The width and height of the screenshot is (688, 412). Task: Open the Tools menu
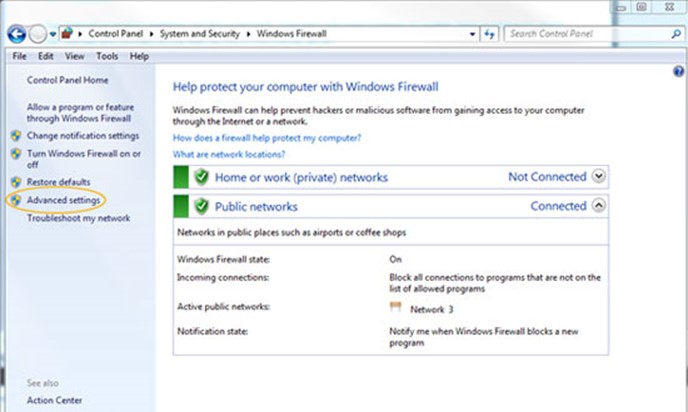click(x=107, y=56)
